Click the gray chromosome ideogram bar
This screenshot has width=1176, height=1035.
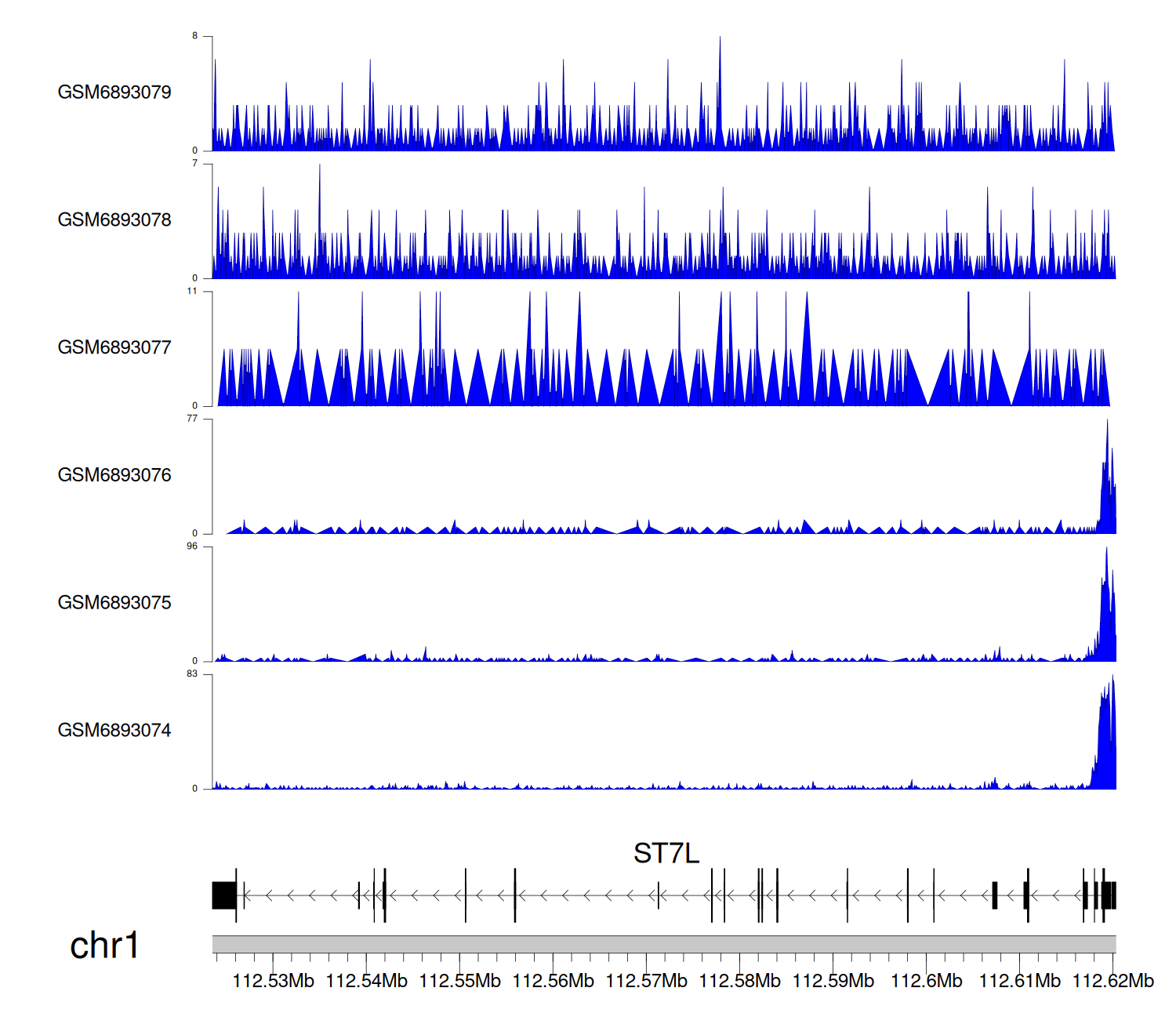click(x=663, y=944)
